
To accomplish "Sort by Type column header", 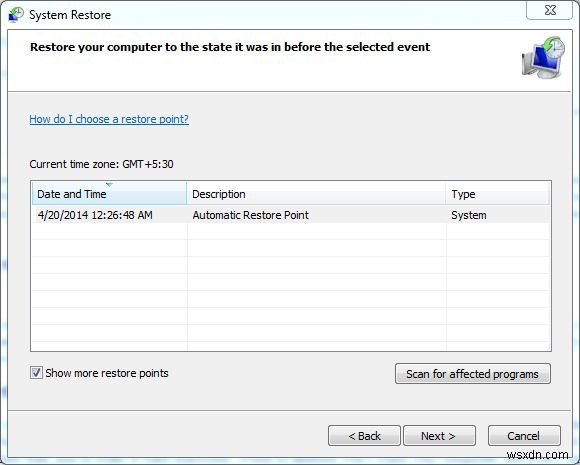I will [498, 193].
